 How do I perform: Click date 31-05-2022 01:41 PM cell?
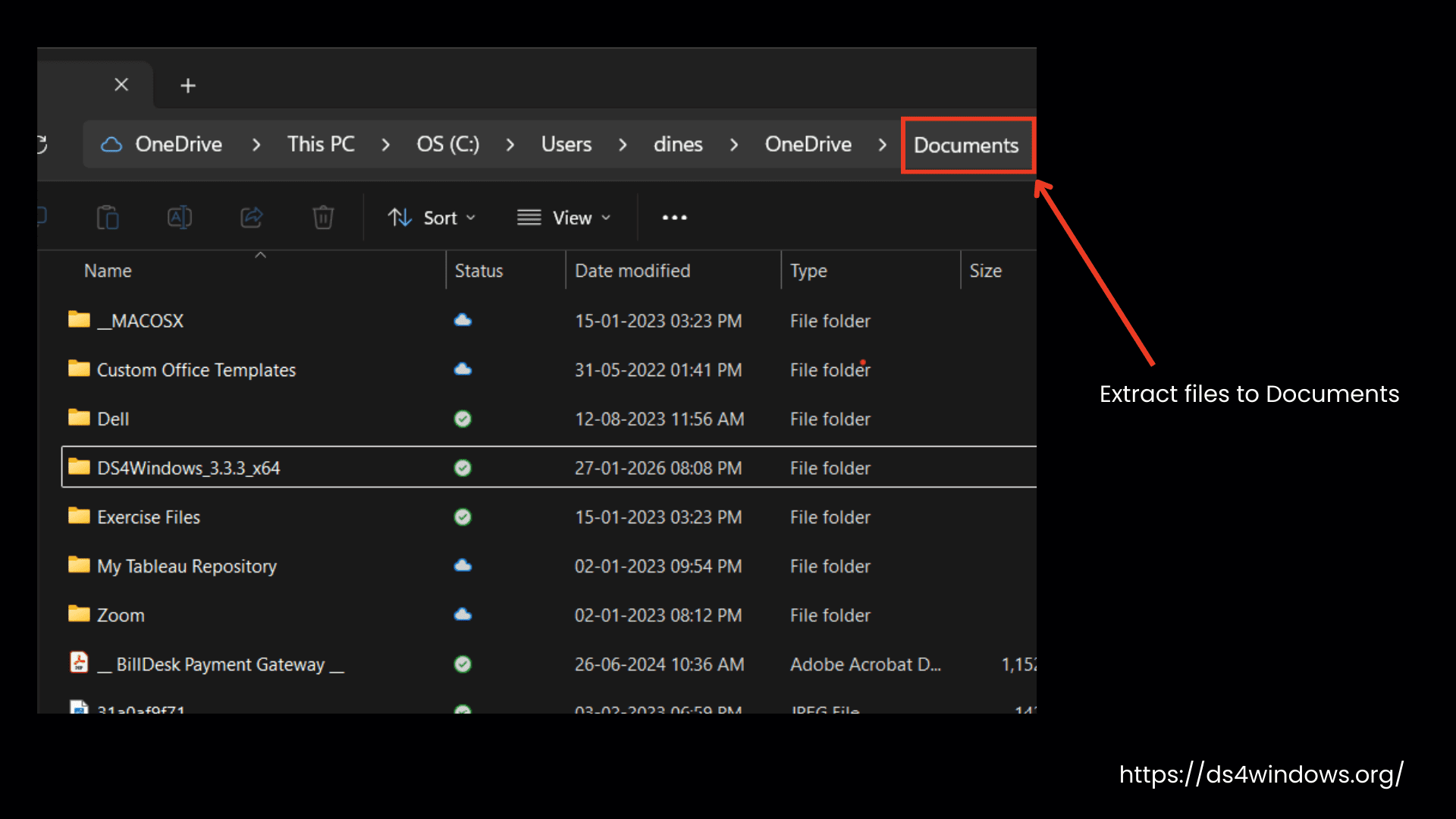[x=657, y=370]
